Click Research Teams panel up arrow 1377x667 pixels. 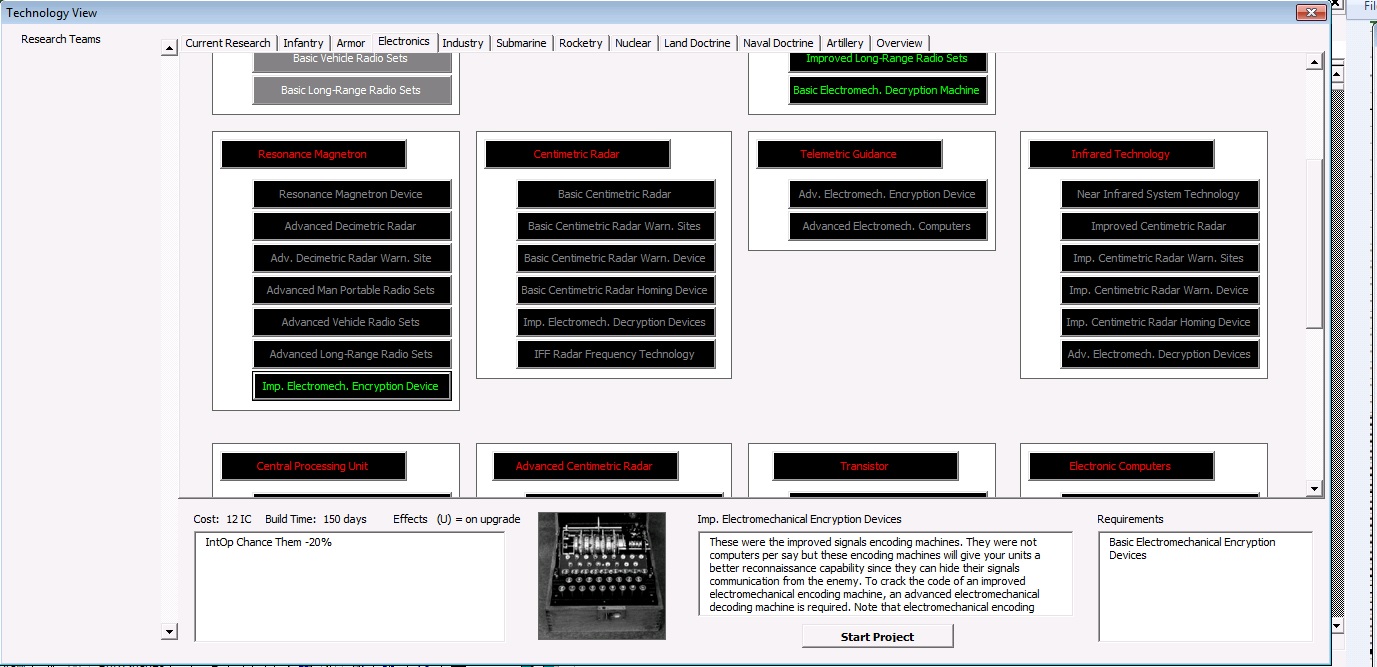(169, 48)
